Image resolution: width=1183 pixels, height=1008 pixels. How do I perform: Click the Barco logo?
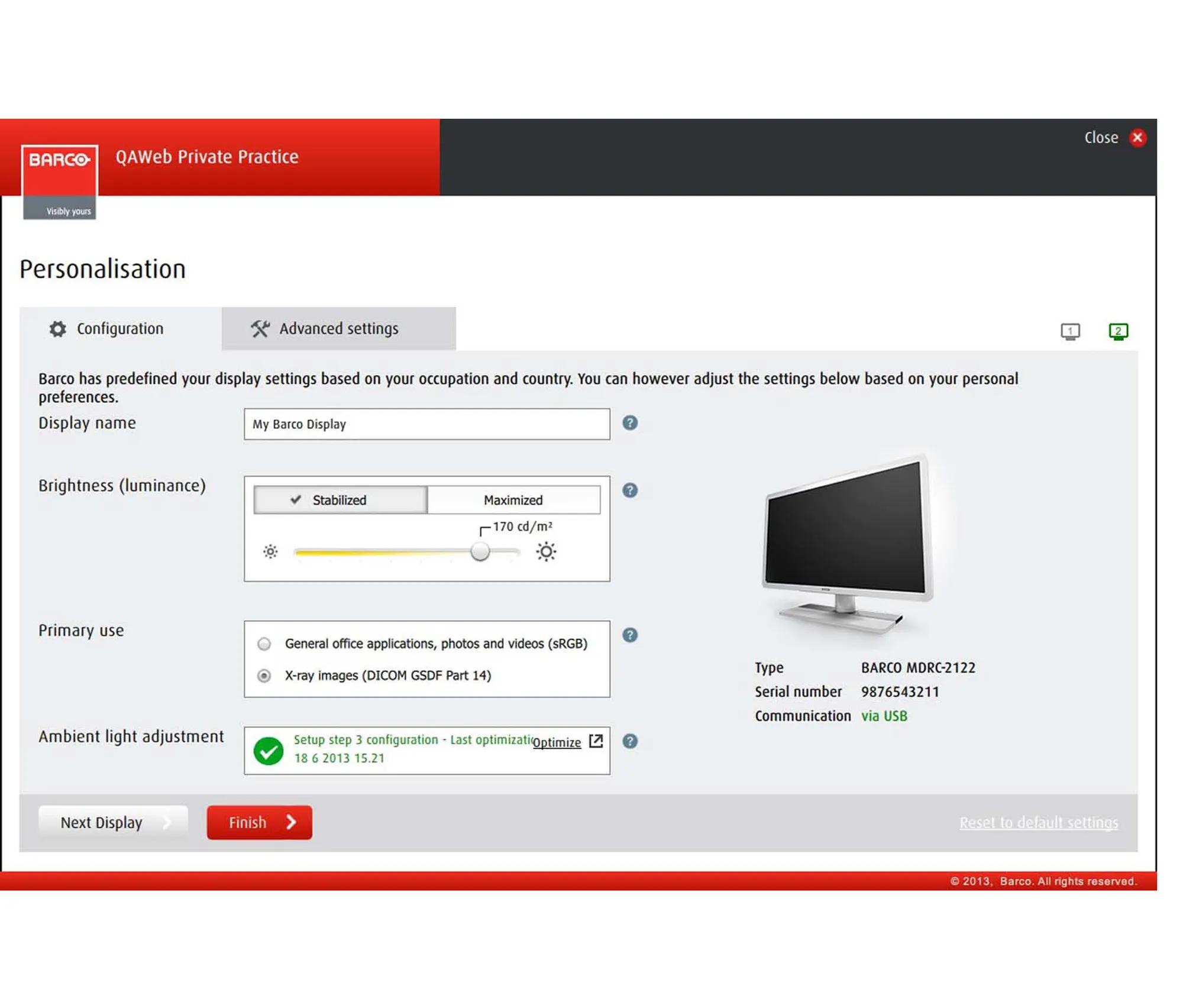tap(59, 182)
